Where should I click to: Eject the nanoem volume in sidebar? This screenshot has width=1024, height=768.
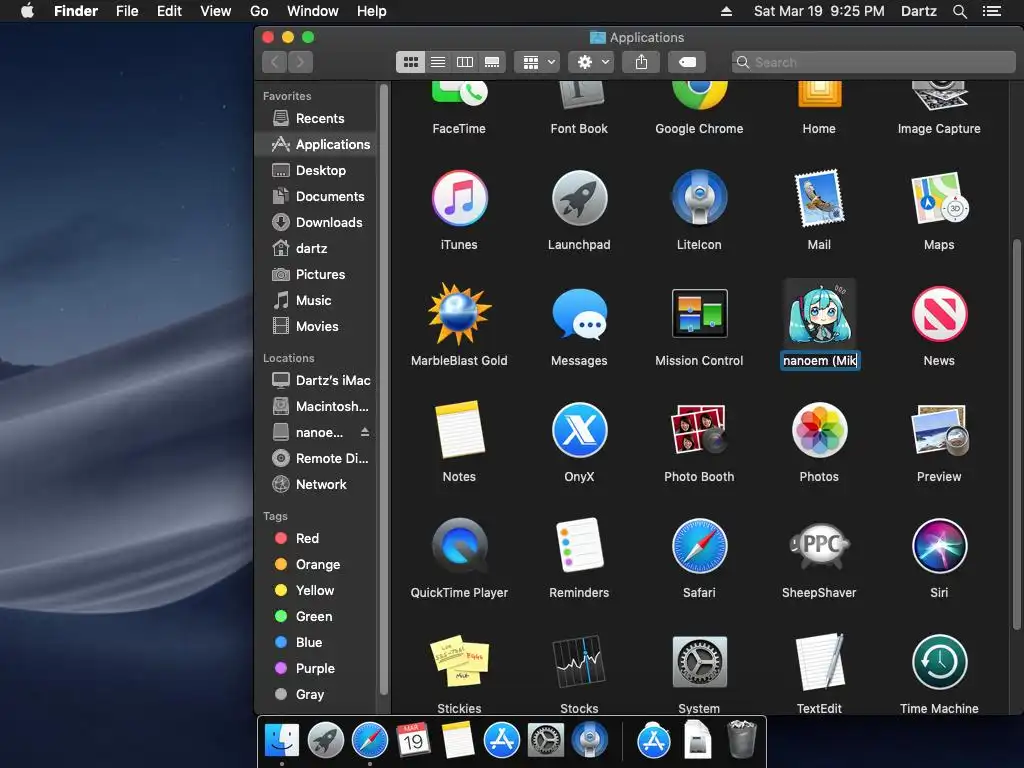tap(365, 432)
